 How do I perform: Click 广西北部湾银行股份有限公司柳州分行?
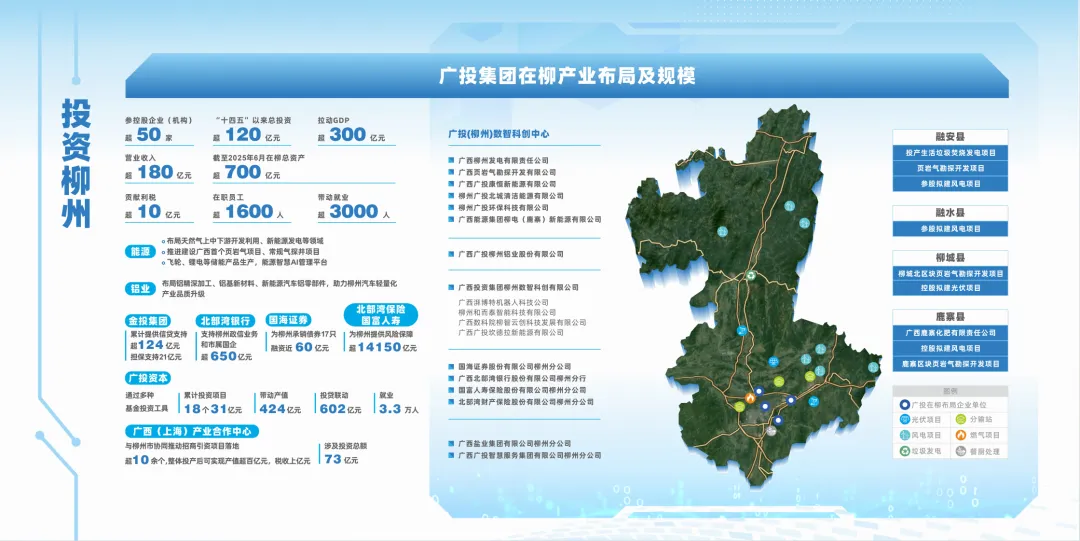point(522,378)
